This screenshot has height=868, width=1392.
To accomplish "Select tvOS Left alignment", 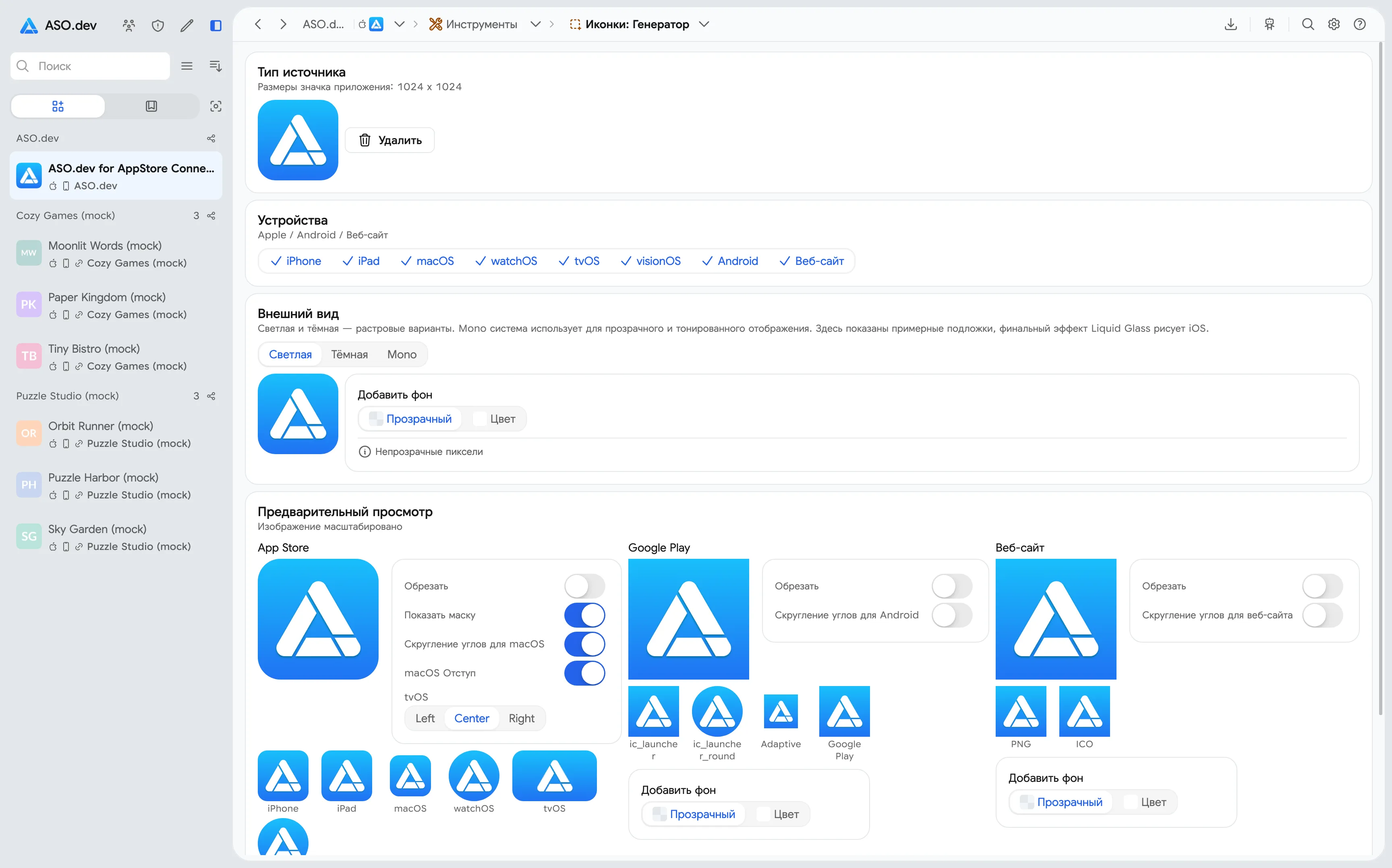I will tap(425, 719).
